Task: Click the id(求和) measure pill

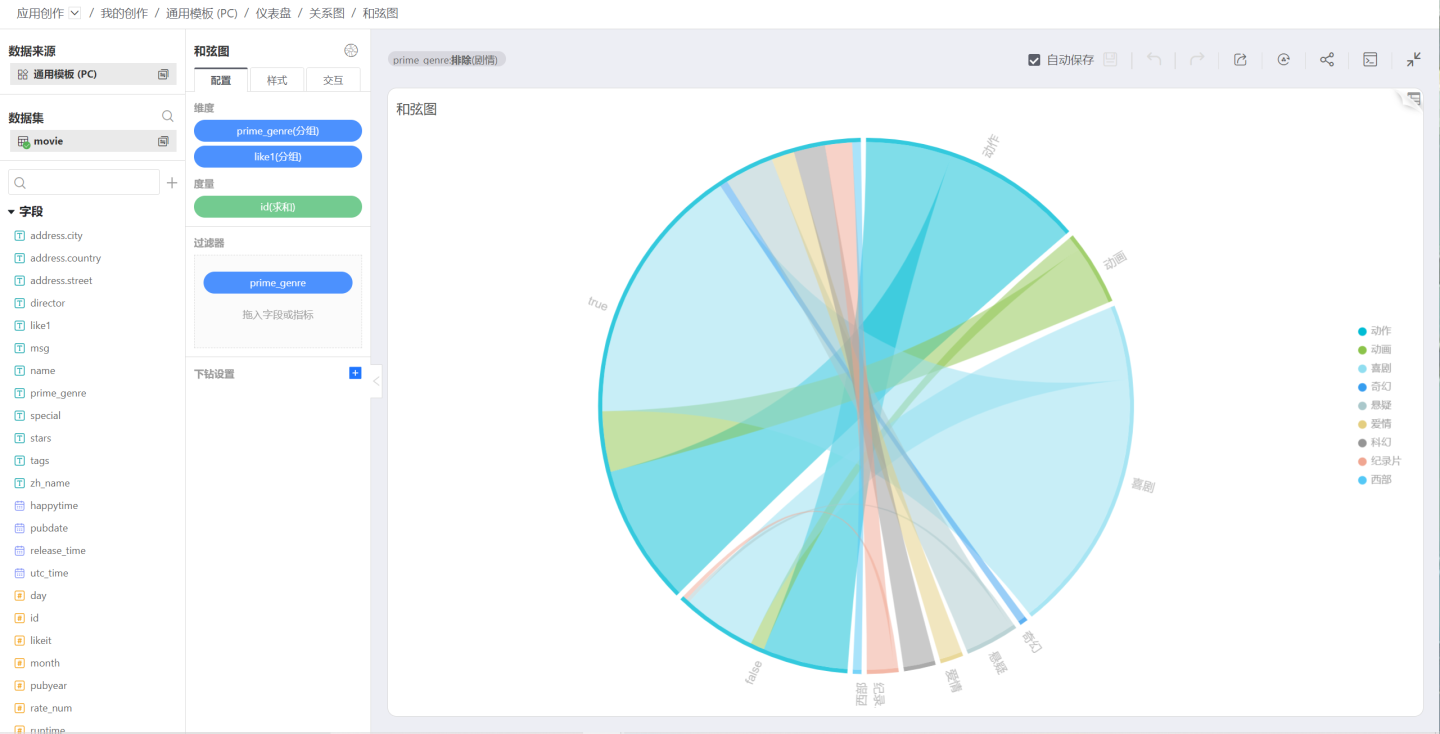Action: coord(278,207)
